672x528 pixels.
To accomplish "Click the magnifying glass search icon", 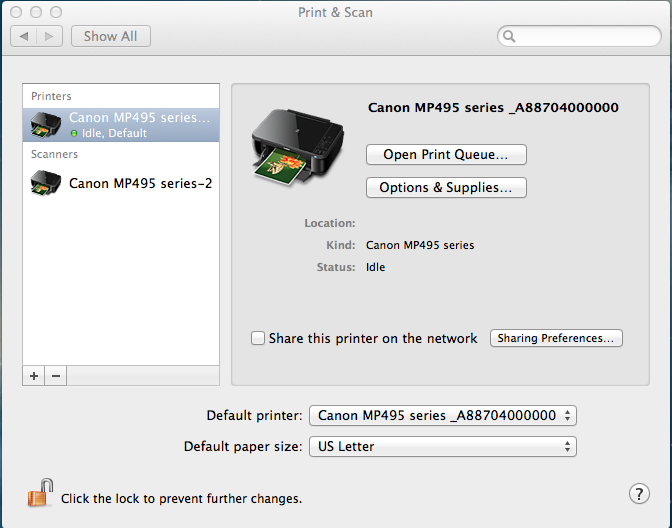I will pos(509,36).
